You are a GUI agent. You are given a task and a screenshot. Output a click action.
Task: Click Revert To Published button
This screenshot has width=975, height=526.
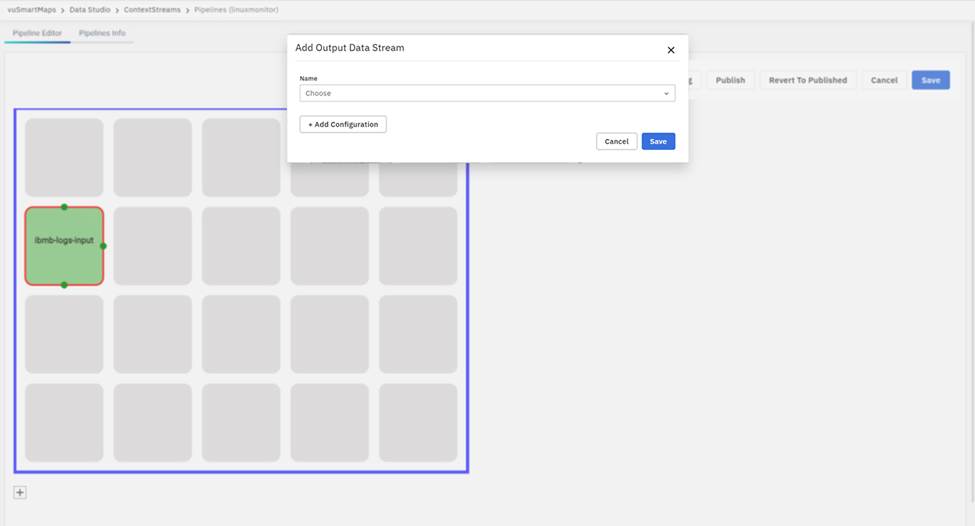[807, 80]
